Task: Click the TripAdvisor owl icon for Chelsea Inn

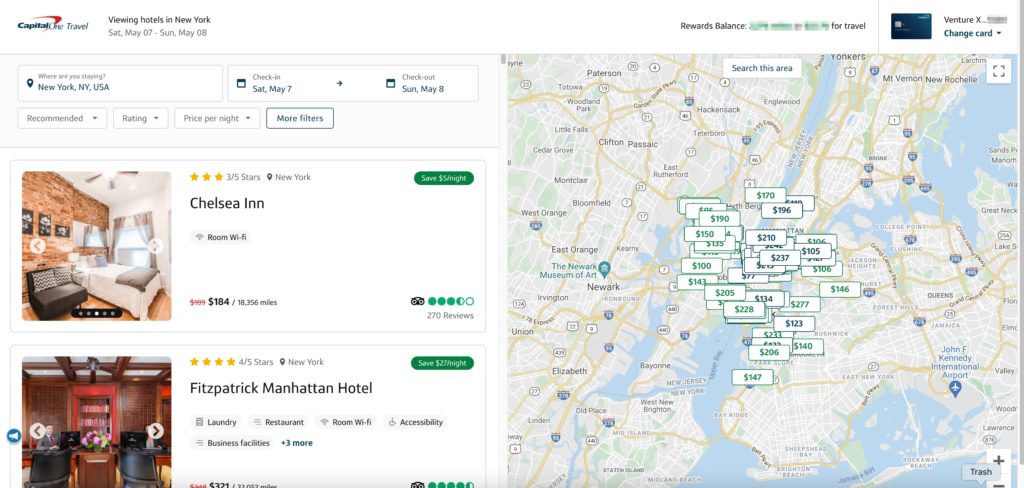Action: coord(417,301)
